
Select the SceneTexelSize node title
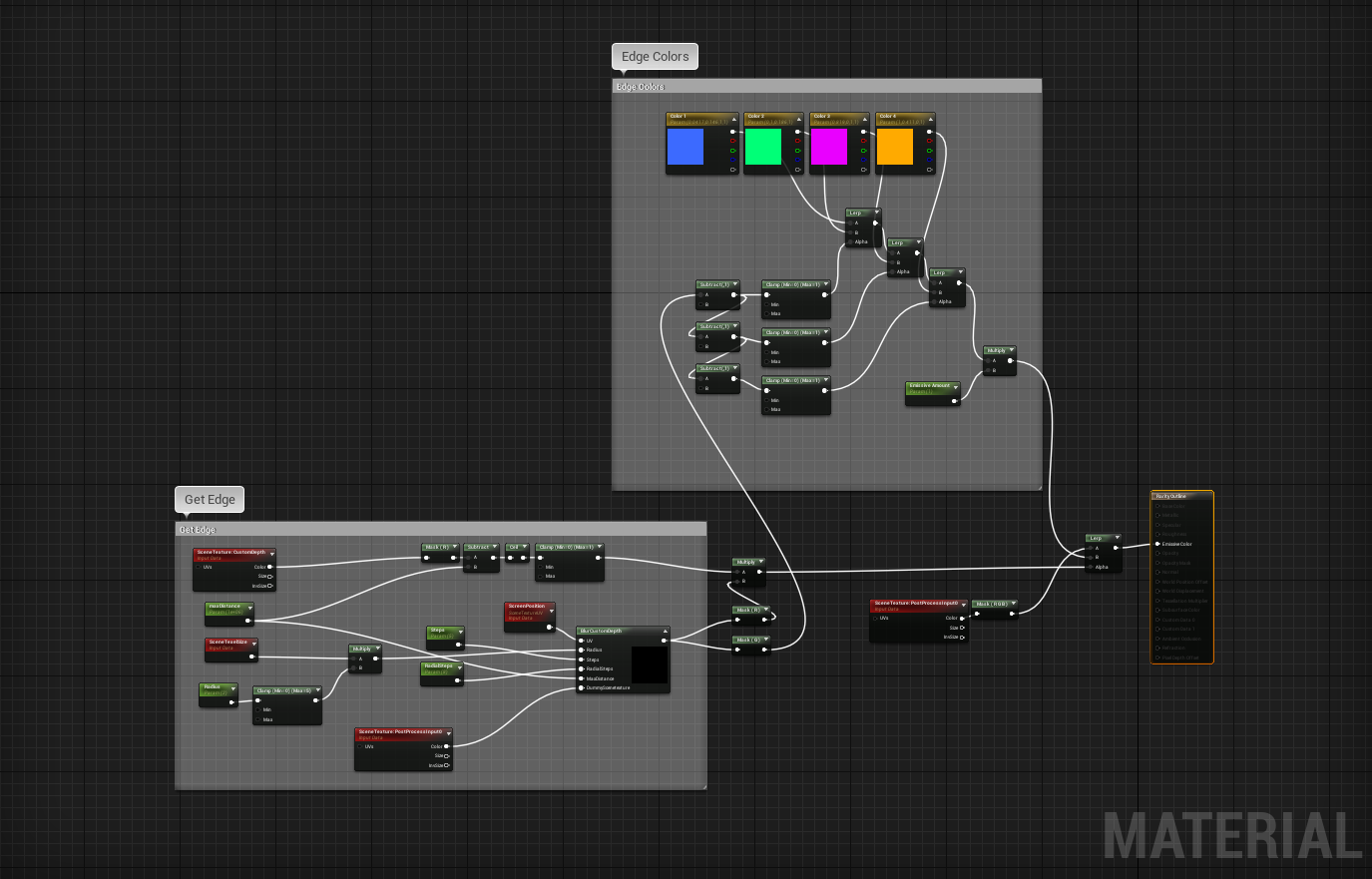click(x=229, y=642)
